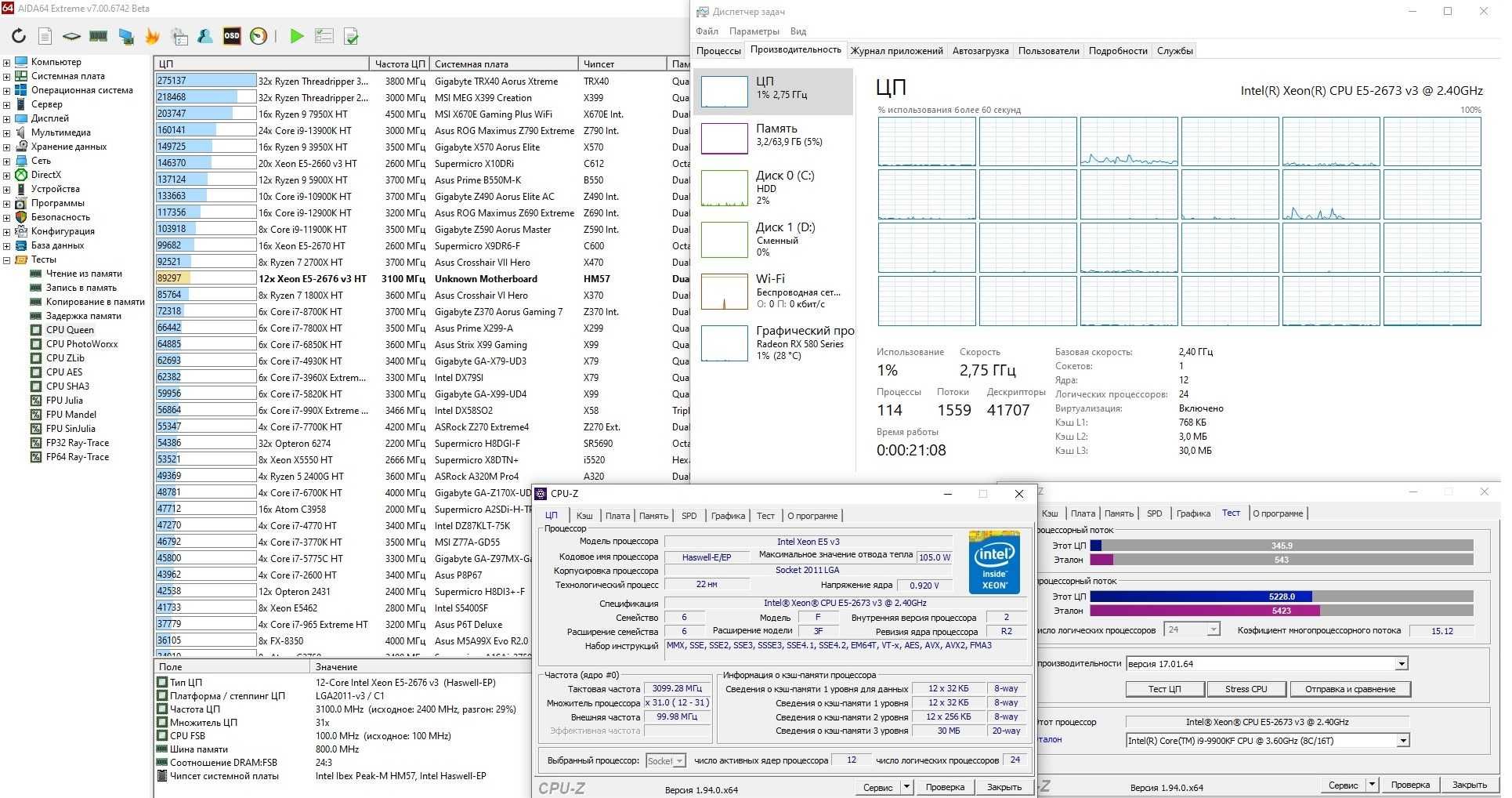Image resolution: width=1512 pixels, height=798 pixels.
Task: Click the results checklist toolbar icon
Action: coord(324,36)
